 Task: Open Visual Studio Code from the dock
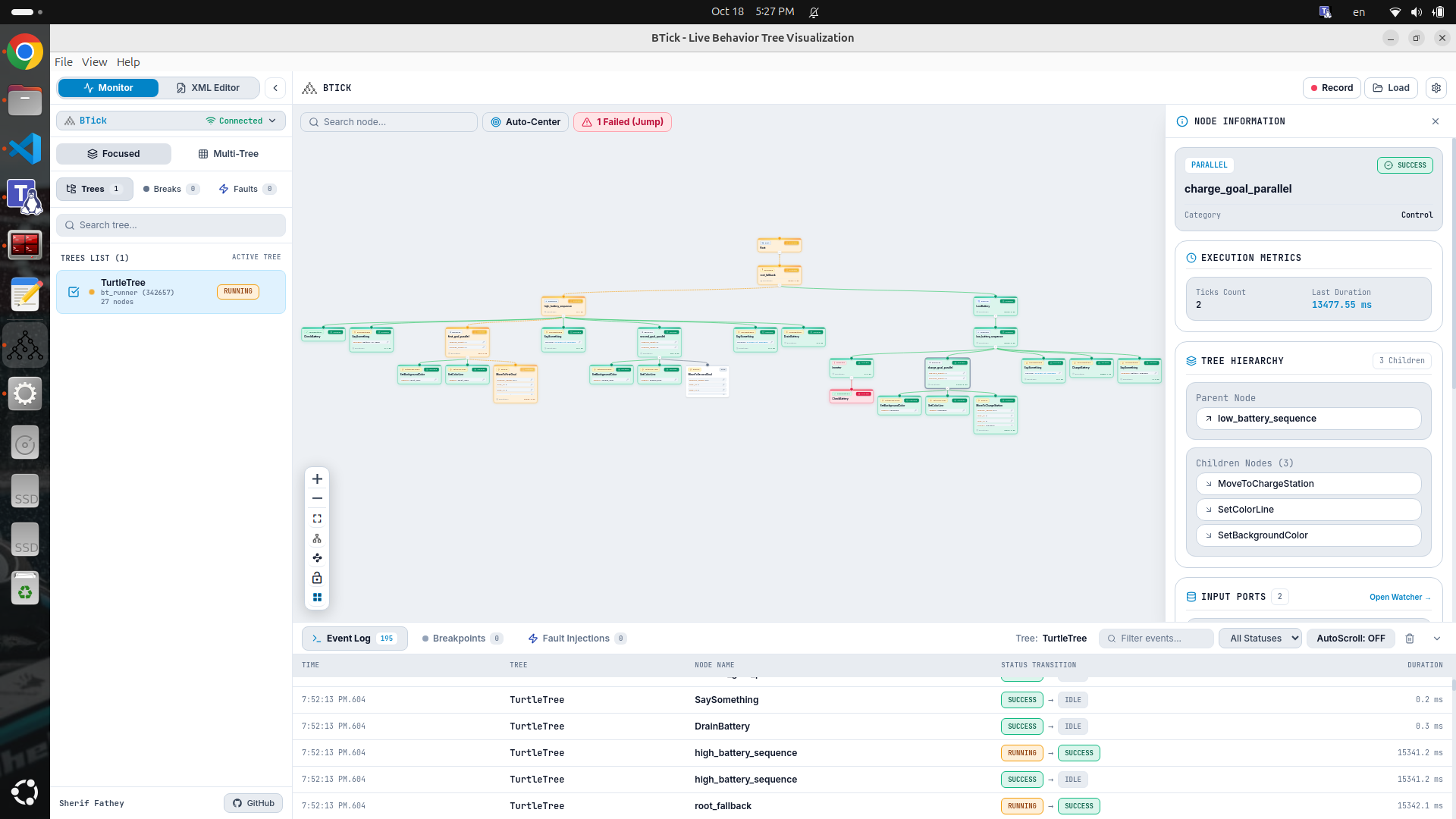coord(25,148)
